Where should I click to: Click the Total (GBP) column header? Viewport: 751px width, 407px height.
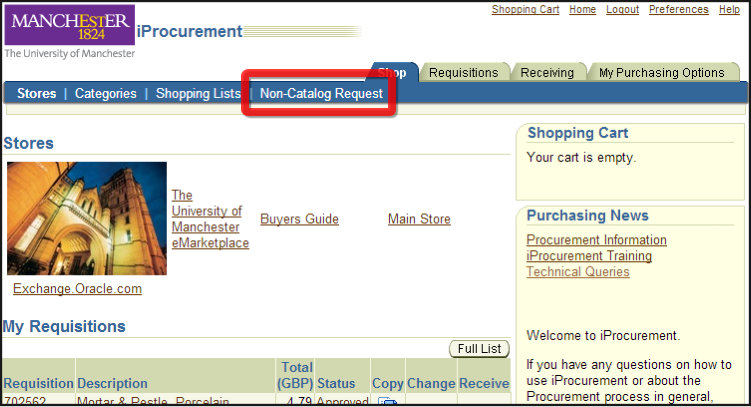(295, 375)
